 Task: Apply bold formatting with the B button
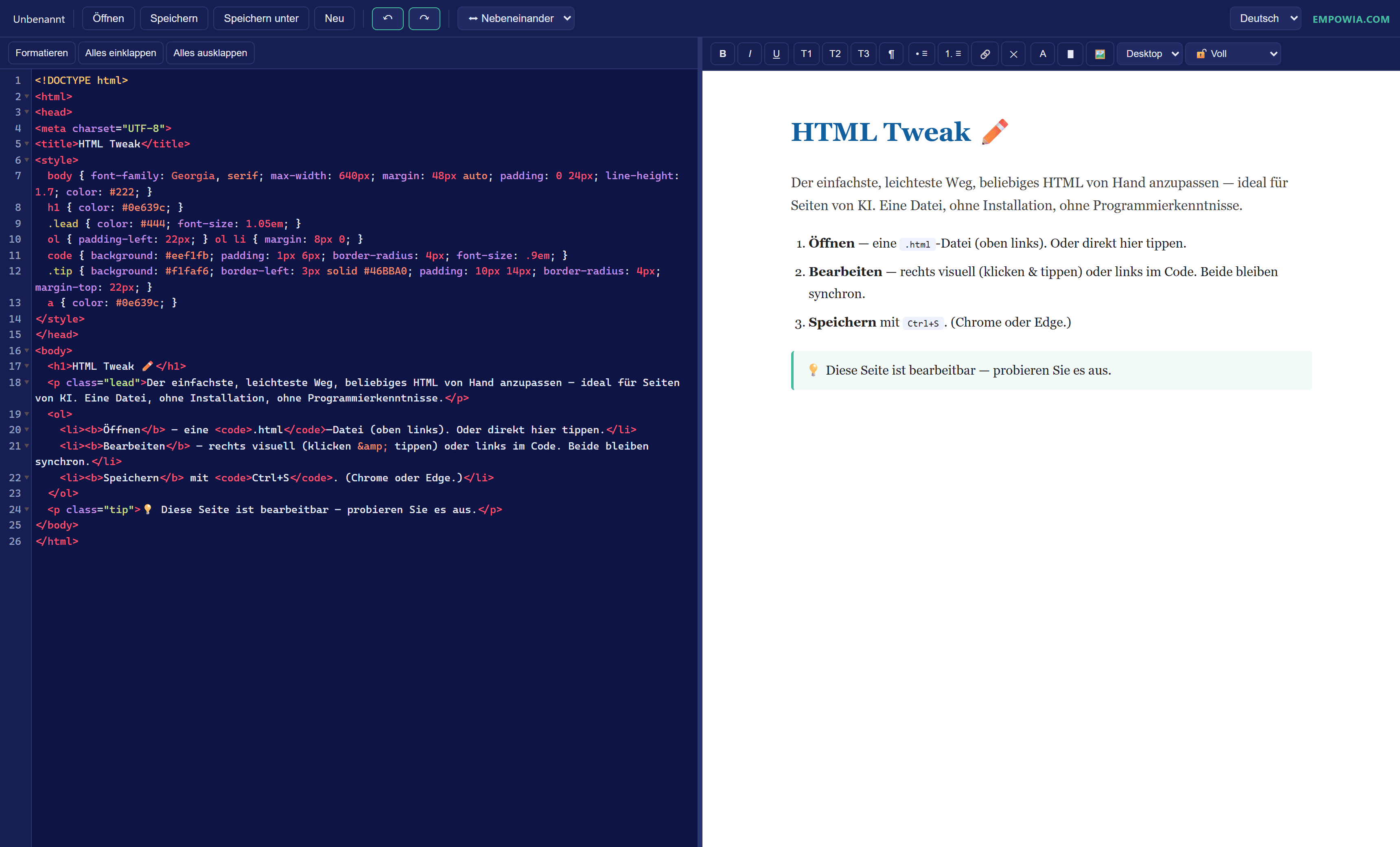(x=722, y=53)
